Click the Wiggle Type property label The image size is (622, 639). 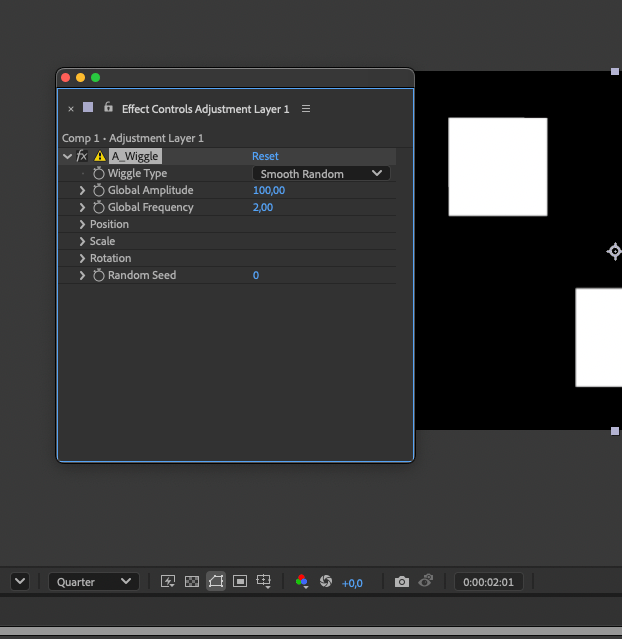[137, 173]
